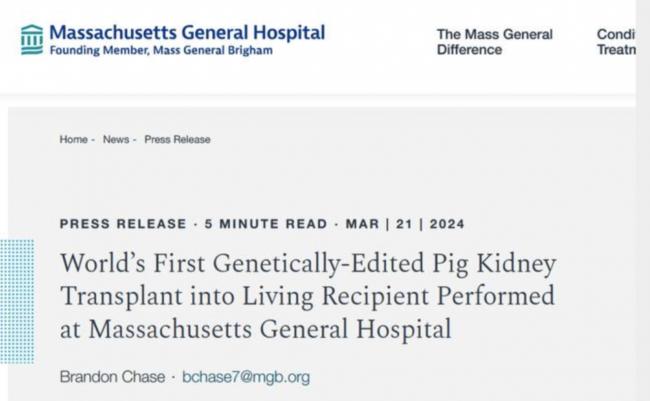This screenshot has height=401, width=650.
Task: Select Press Release breadcrumb link
Action: tap(177, 140)
